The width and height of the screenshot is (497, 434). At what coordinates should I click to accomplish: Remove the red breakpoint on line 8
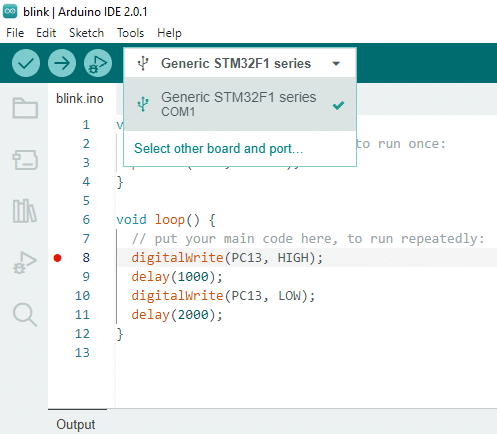pyautogui.click(x=57, y=258)
